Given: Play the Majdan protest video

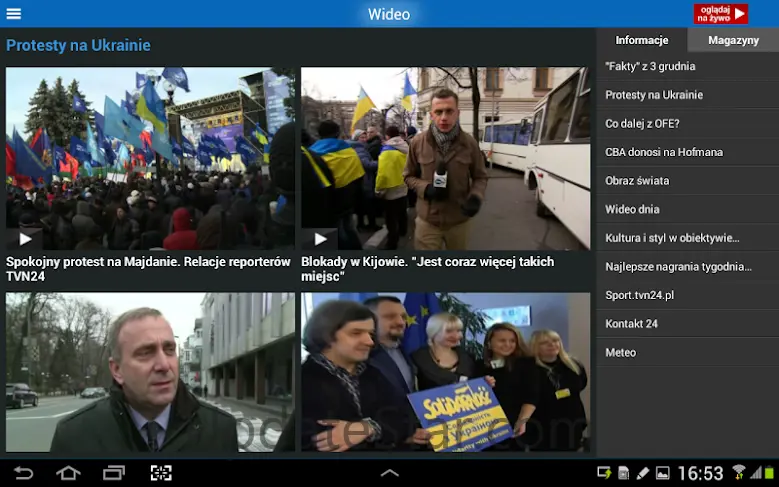Looking at the screenshot, I should click(x=25, y=239).
